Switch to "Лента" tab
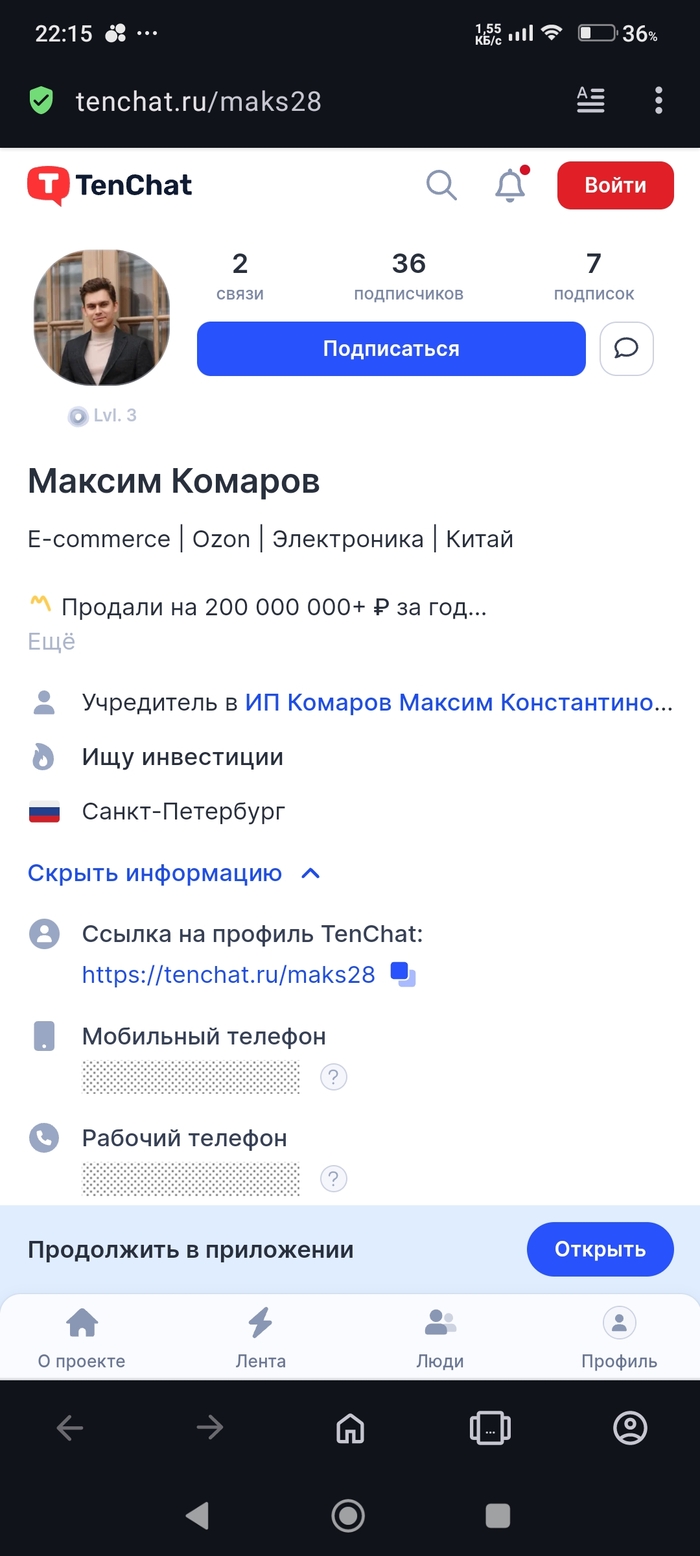700x1556 pixels. point(260,1338)
